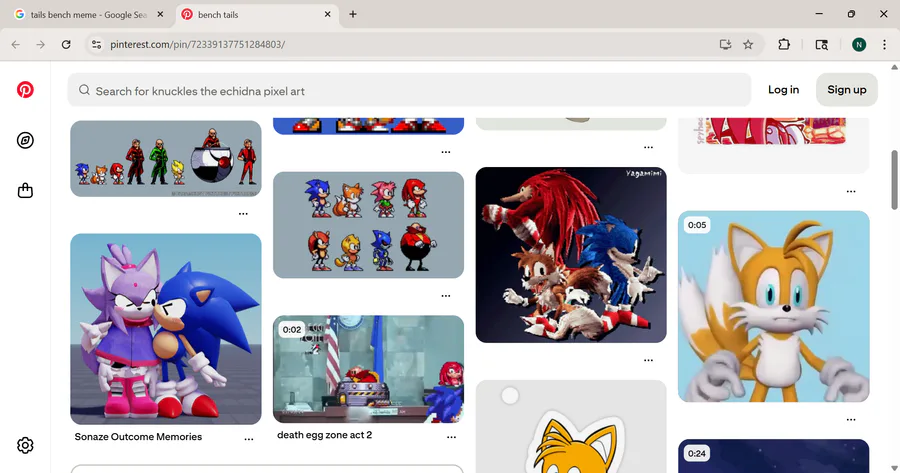
Task: Open a new browser tab
Action: (x=353, y=14)
